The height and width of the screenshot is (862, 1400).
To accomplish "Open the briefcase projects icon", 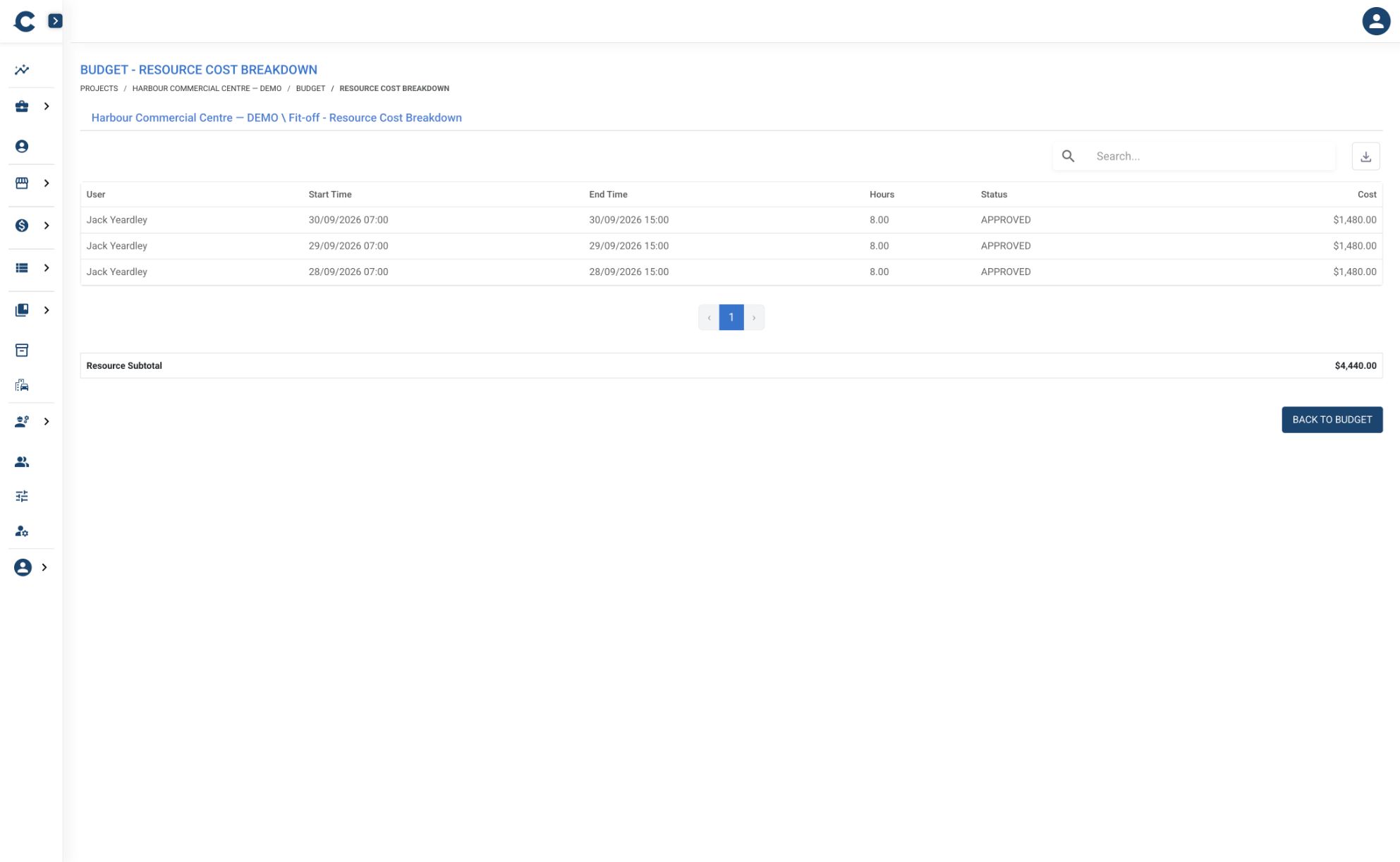I will click(22, 107).
